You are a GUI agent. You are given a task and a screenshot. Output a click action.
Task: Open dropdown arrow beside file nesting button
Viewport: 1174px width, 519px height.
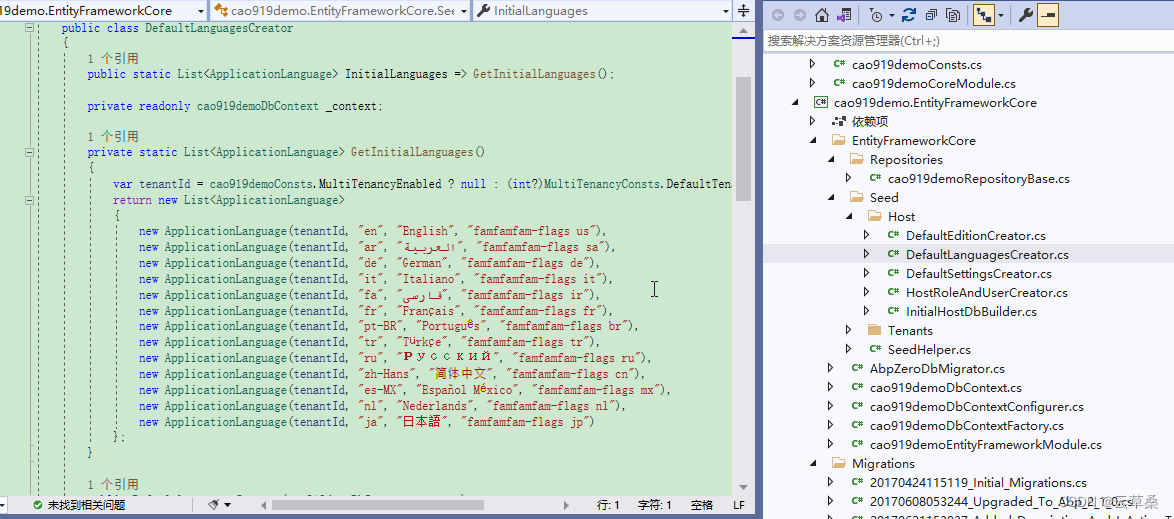tap(1001, 15)
